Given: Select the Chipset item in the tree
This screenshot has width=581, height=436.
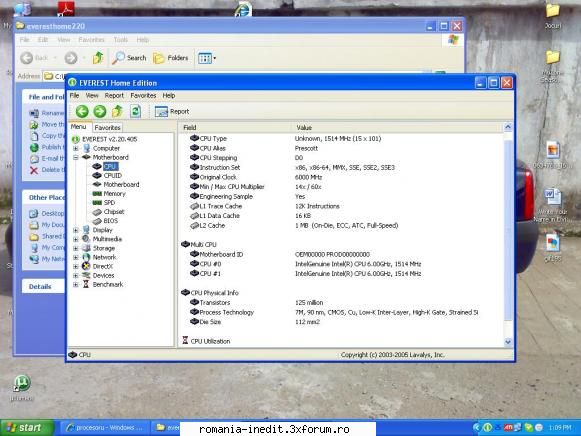Looking at the screenshot, I should pos(114,212).
